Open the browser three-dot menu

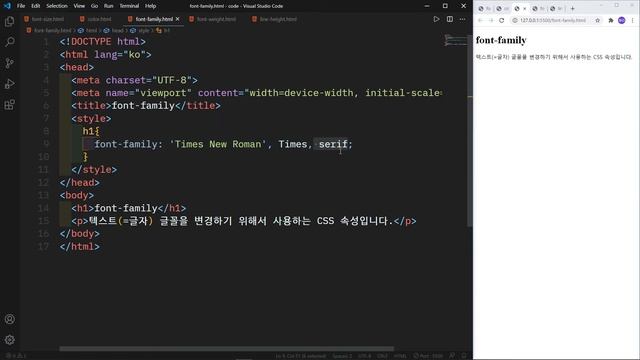coord(633,20)
